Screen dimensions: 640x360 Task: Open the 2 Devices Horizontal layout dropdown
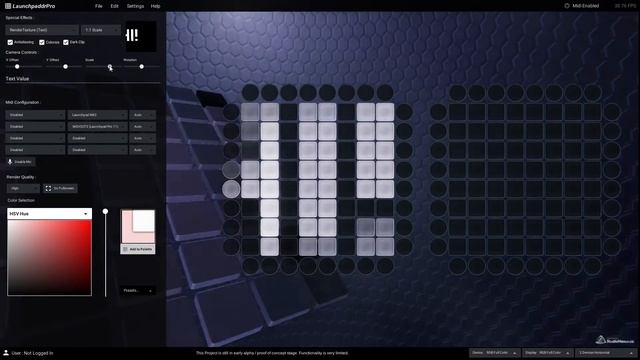click(607, 353)
